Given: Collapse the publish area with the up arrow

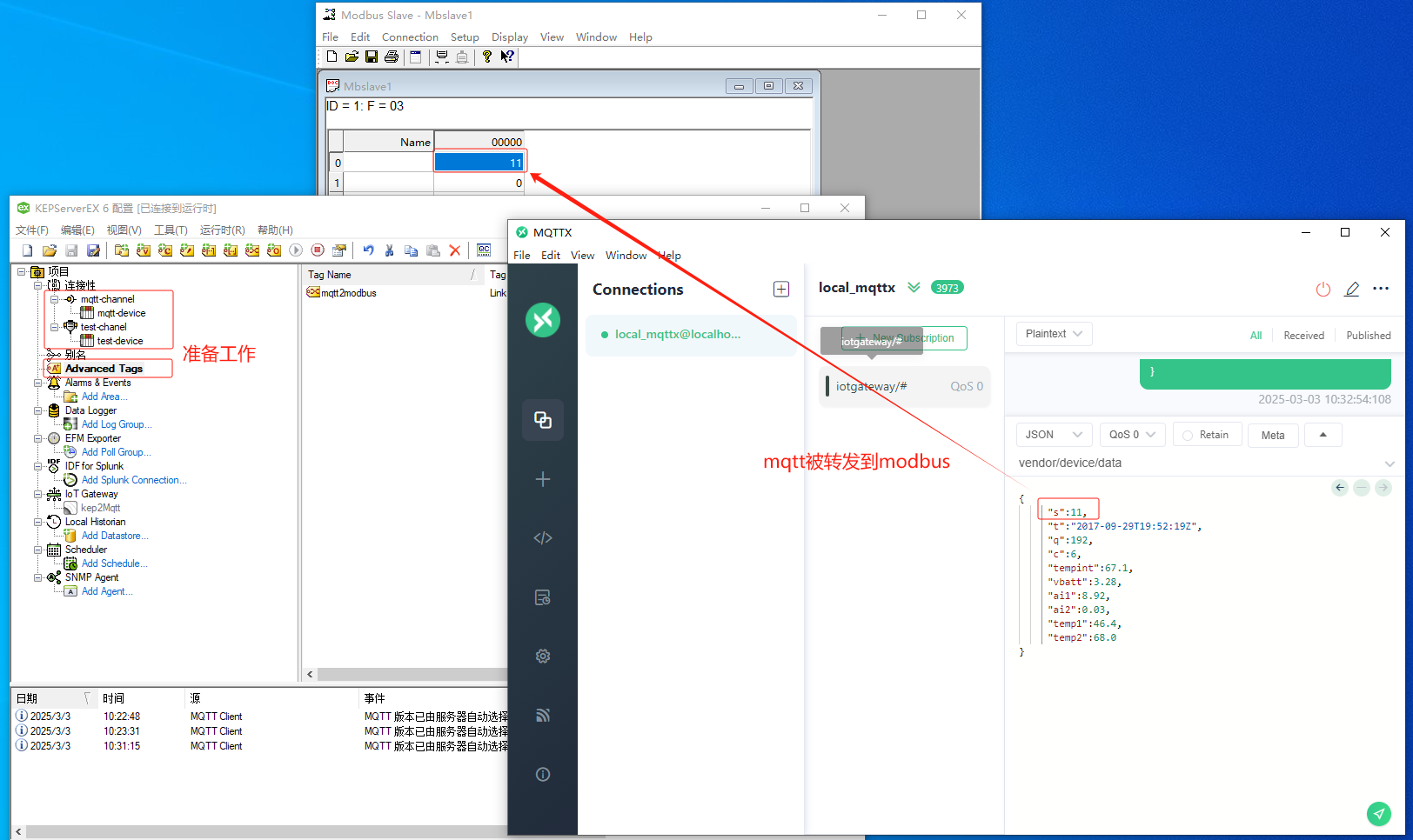Looking at the screenshot, I should click(x=1323, y=435).
